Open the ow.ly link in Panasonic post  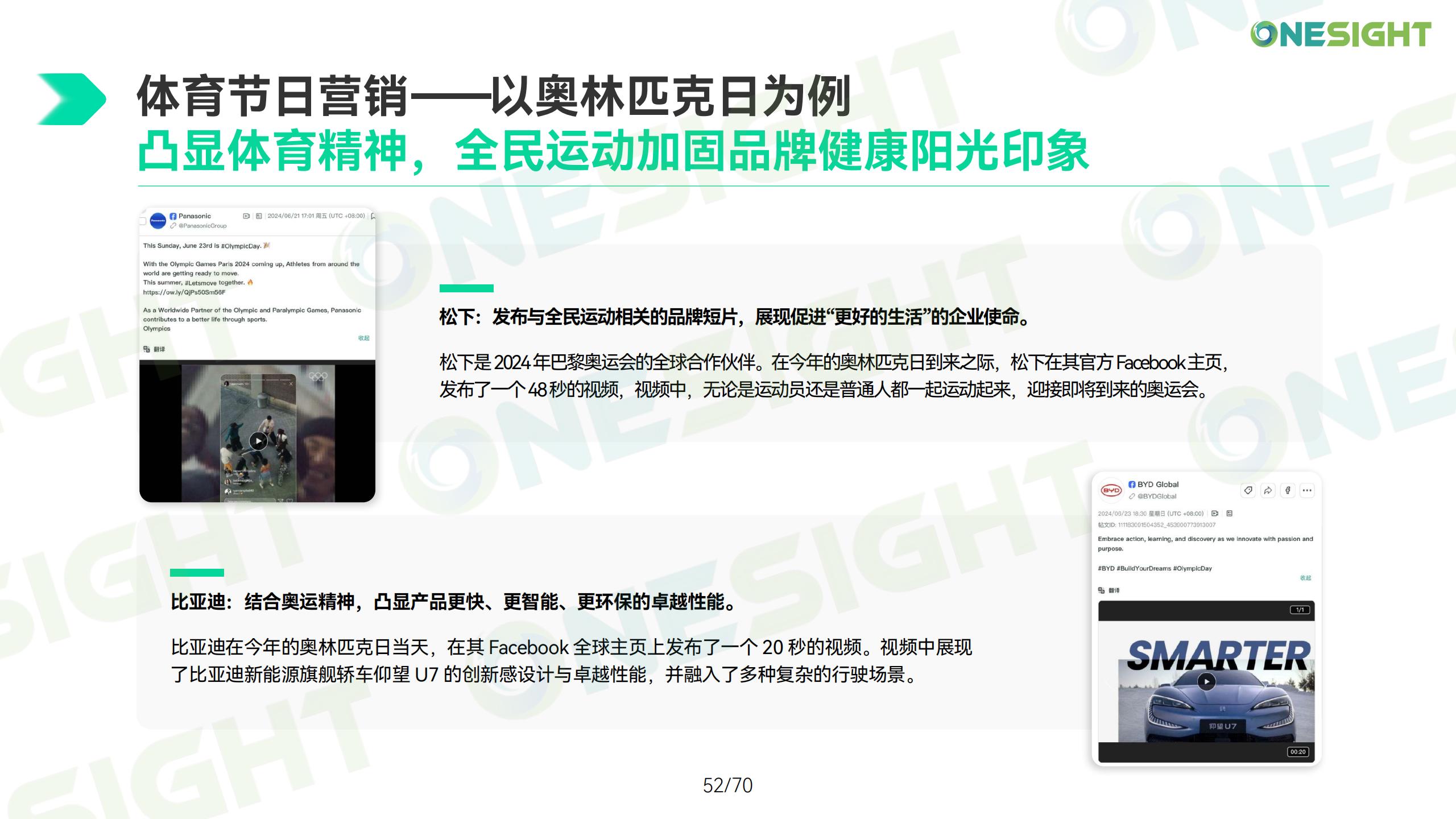tap(184, 292)
